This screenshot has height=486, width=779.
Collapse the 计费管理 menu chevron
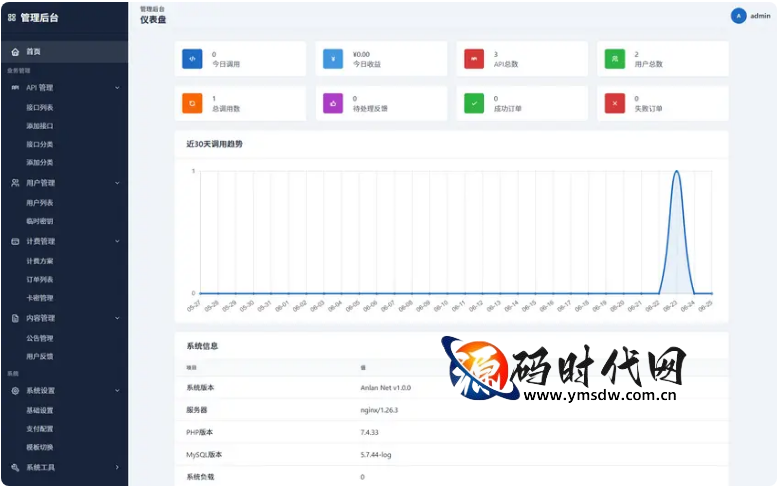coord(117,242)
